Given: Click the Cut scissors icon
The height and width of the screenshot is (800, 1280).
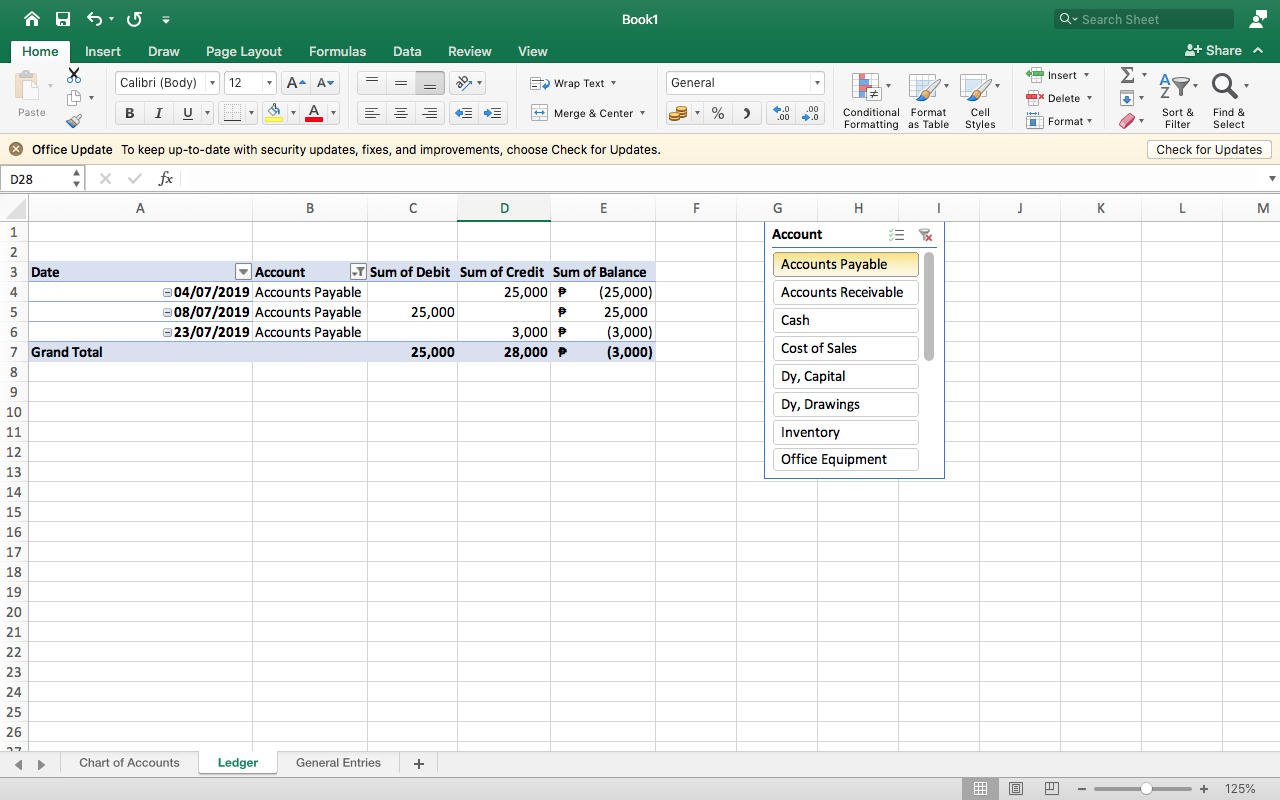Looking at the screenshot, I should click(x=74, y=75).
